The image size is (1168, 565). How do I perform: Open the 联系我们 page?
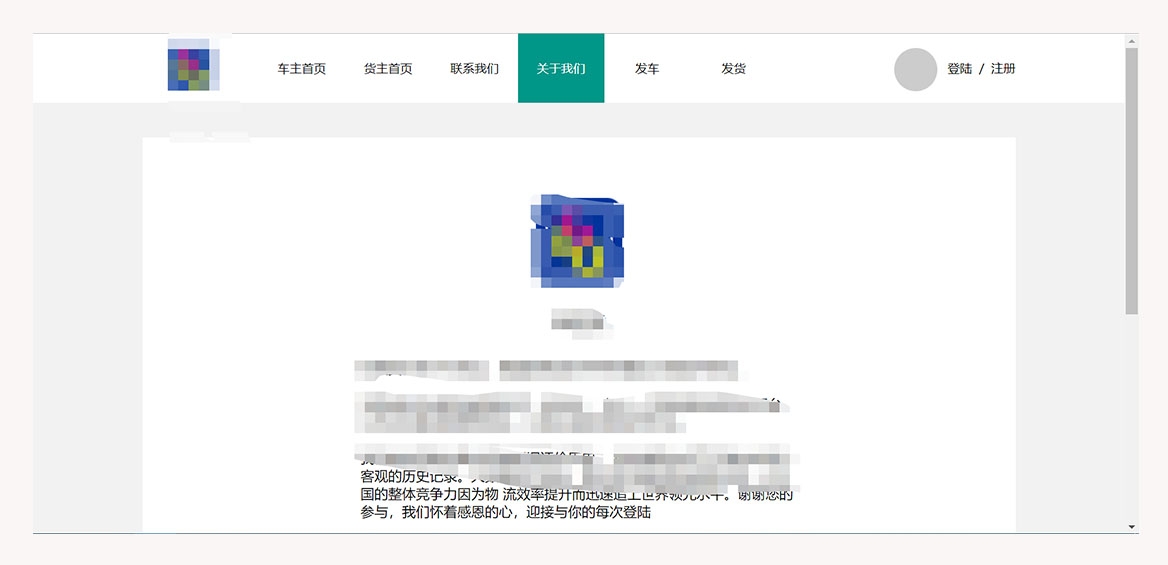pos(474,69)
